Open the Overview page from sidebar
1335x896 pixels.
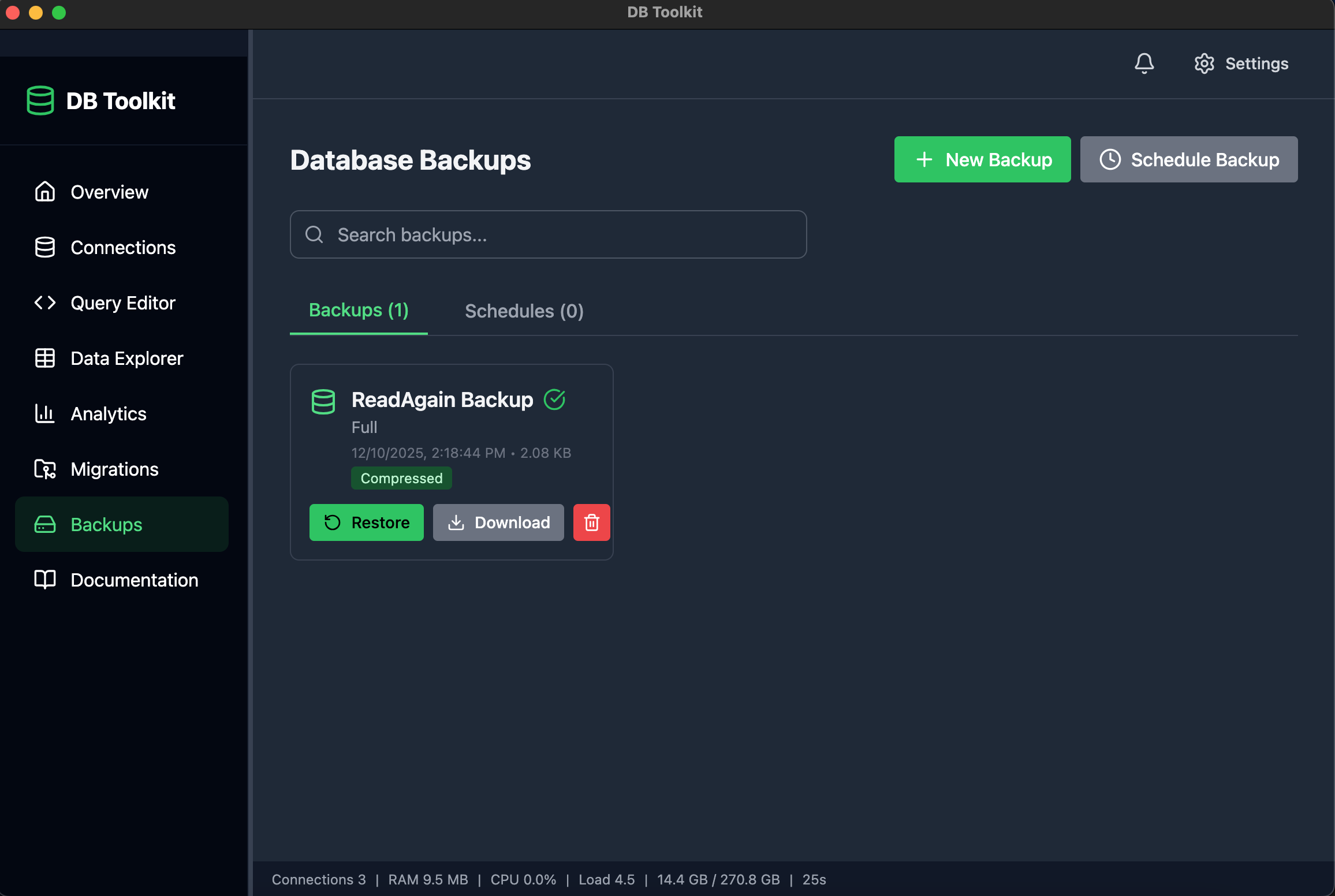coord(45,192)
